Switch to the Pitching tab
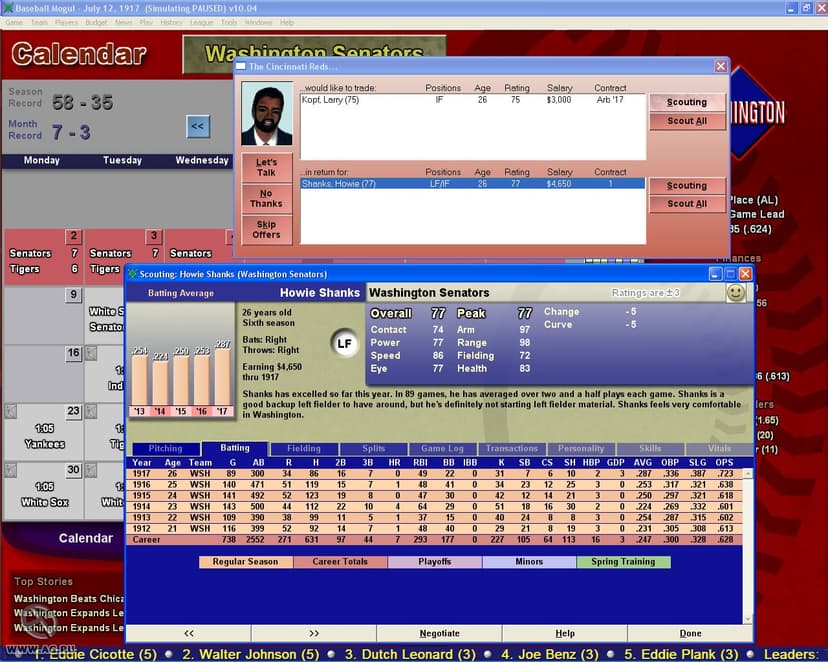The image size is (828, 662). [x=166, y=448]
